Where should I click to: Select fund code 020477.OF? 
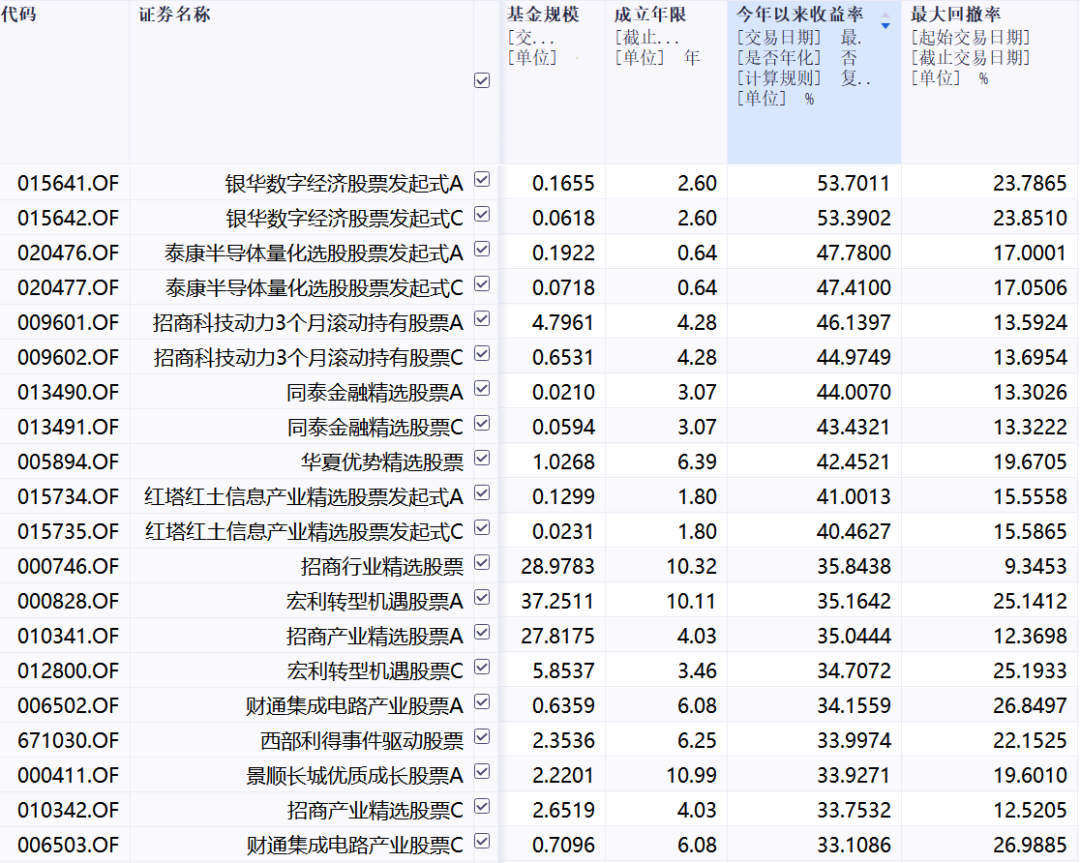[68, 288]
